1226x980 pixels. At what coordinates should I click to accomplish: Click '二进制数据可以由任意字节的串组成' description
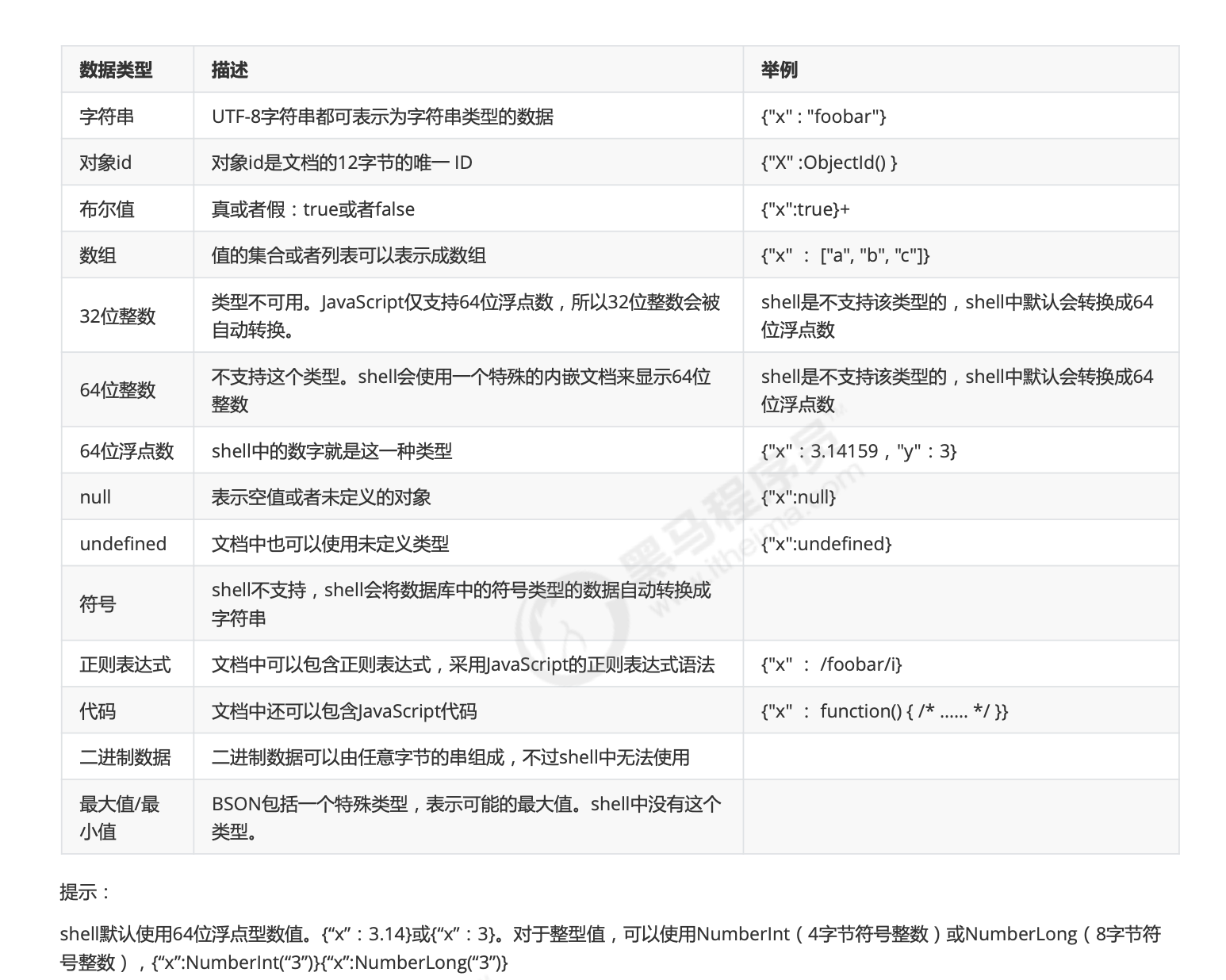point(450,757)
